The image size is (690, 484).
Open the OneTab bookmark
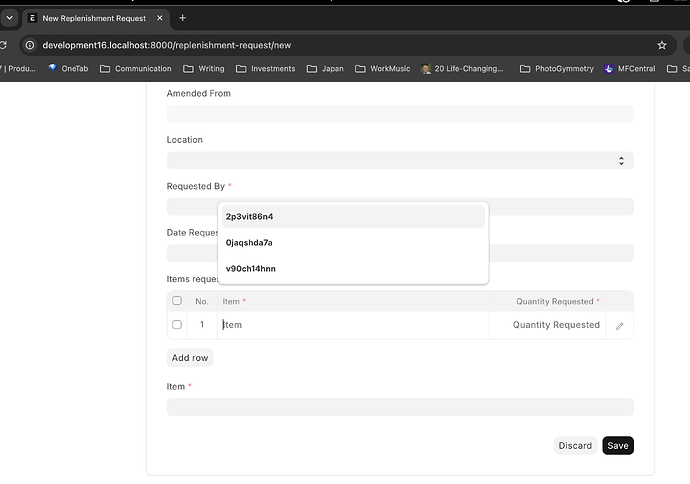click(x=68, y=69)
